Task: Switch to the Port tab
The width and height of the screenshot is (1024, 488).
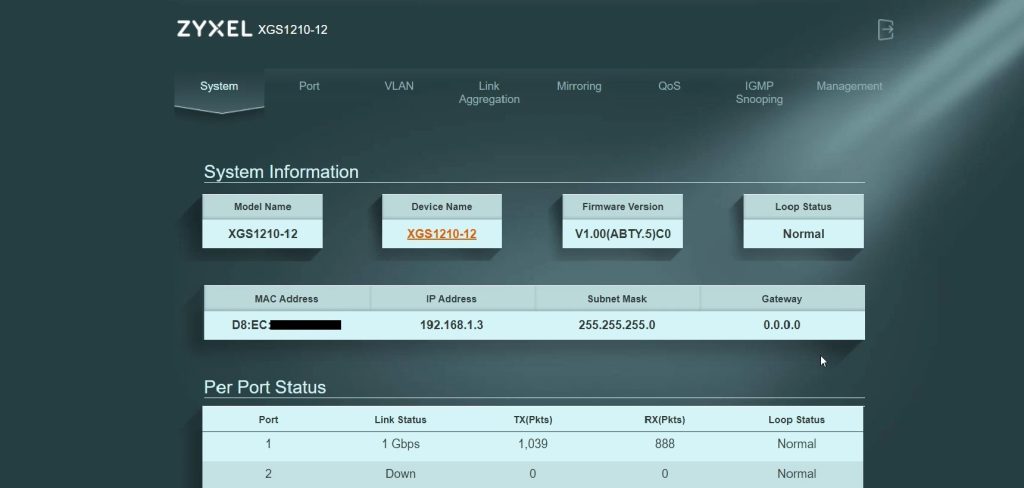Action: pyautogui.click(x=309, y=86)
